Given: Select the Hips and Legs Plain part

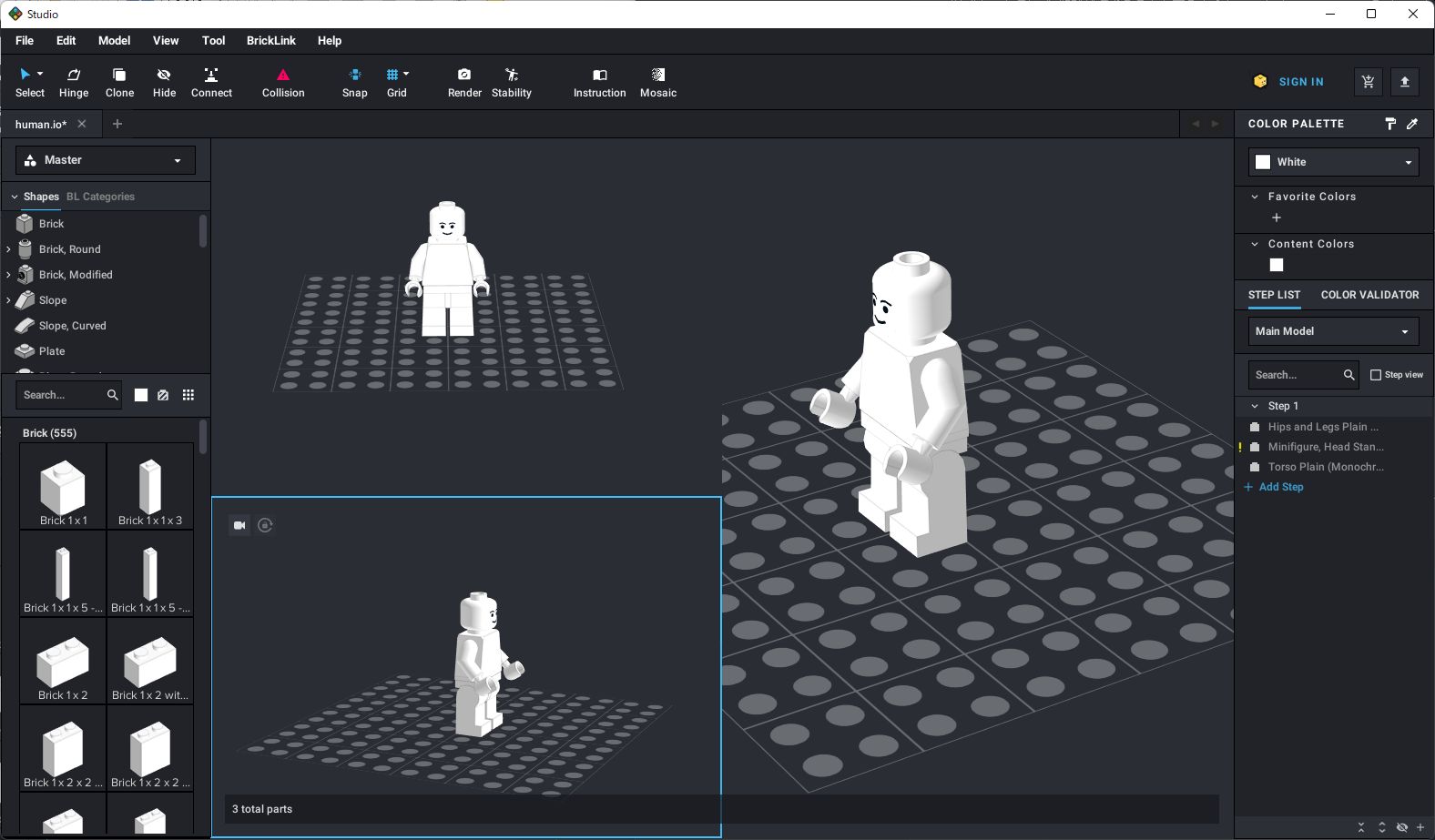Looking at the screenshot, I should coord(1323,427).
